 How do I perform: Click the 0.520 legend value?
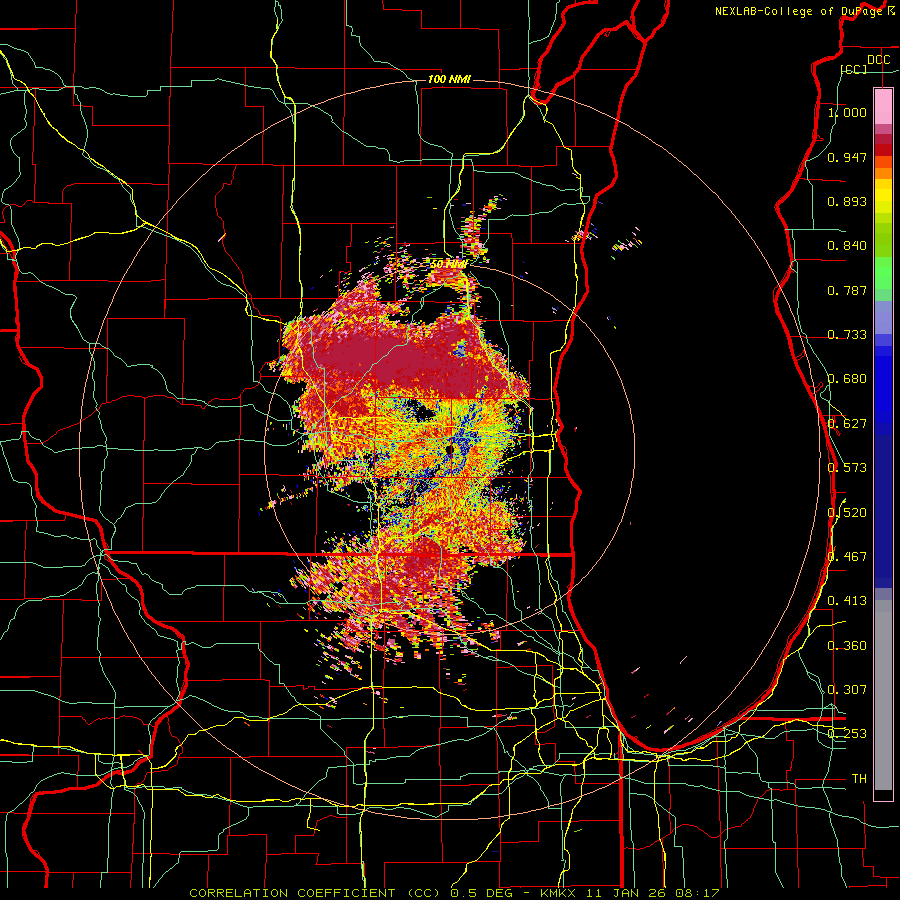[847, 512]
